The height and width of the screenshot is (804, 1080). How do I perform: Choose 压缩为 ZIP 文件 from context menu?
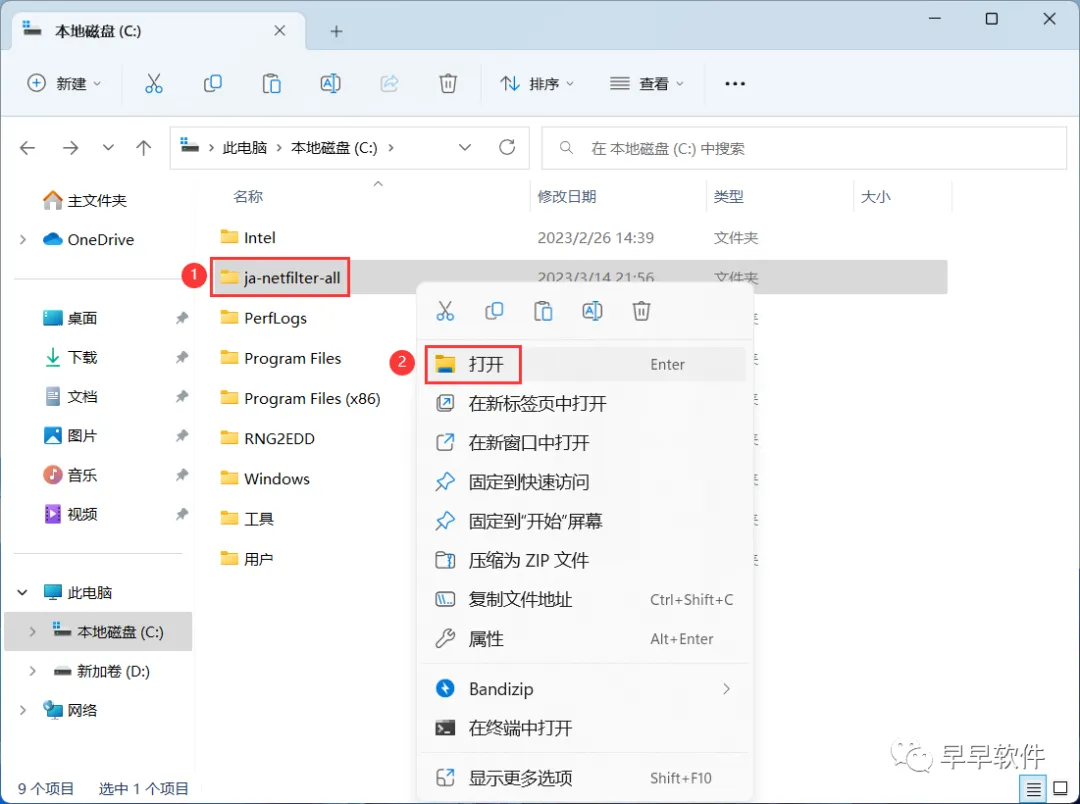[585, 561]
